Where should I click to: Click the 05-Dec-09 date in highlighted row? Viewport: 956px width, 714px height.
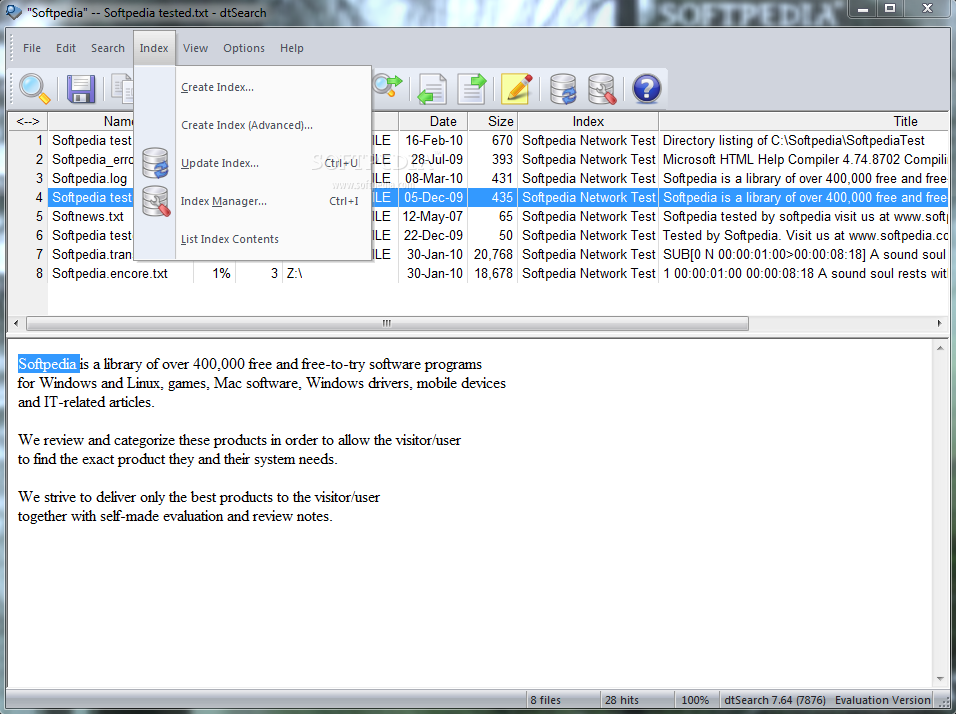click(x=433, y=198)
